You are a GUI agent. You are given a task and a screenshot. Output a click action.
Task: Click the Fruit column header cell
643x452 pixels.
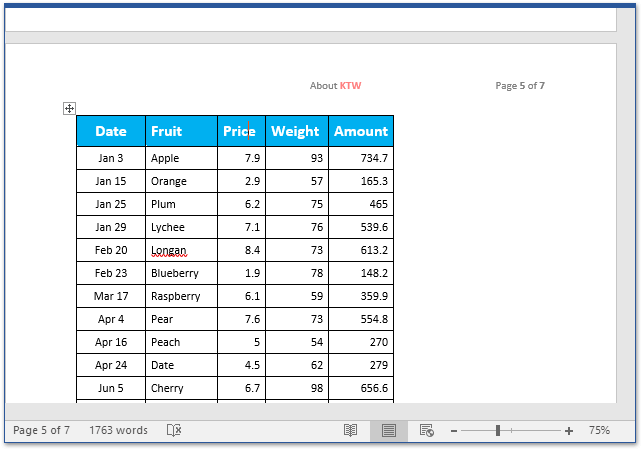(181, 131)
